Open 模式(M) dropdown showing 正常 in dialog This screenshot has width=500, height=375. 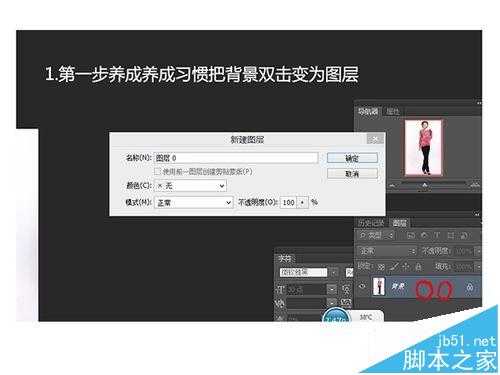point(193,202)
